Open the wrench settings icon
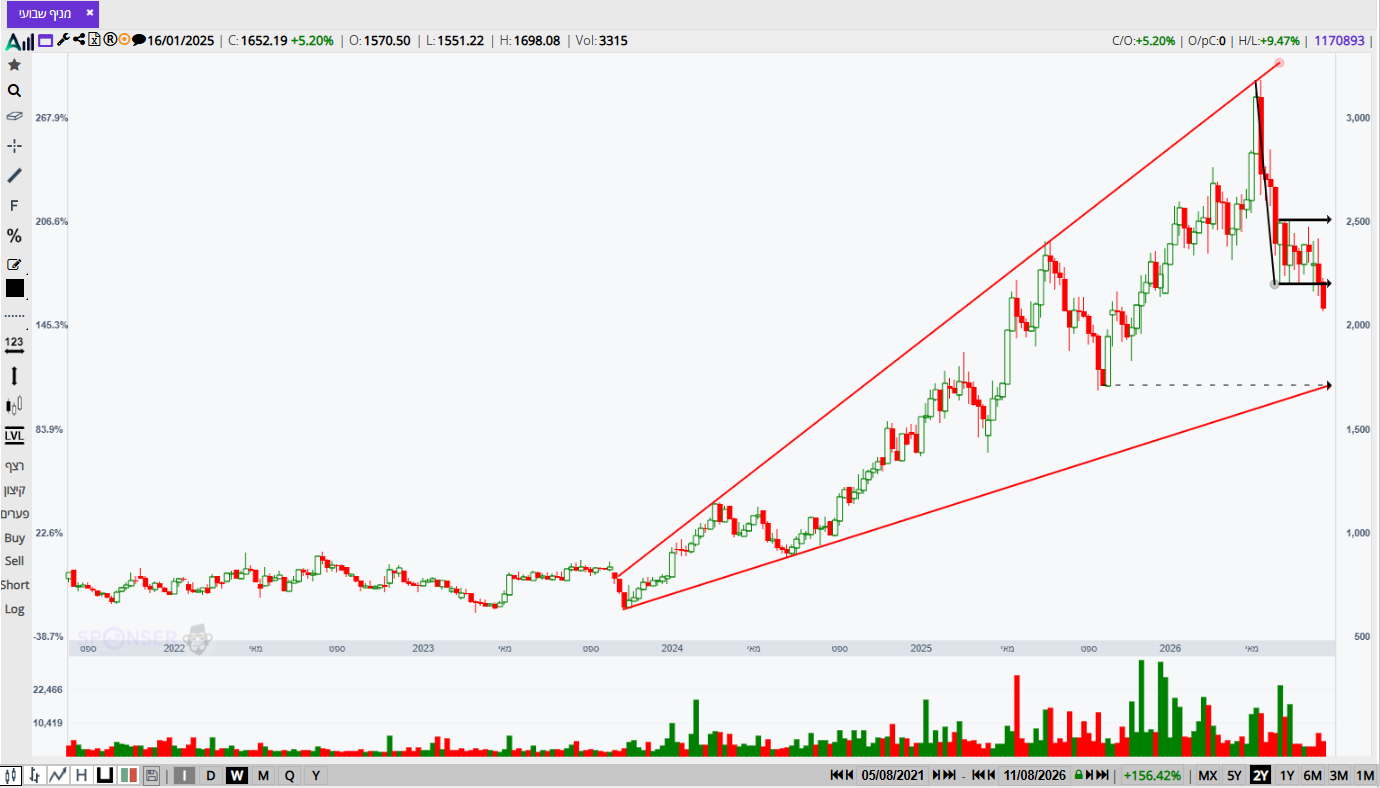This screenshot has height=788, width=1380. [x=63, y=40]
